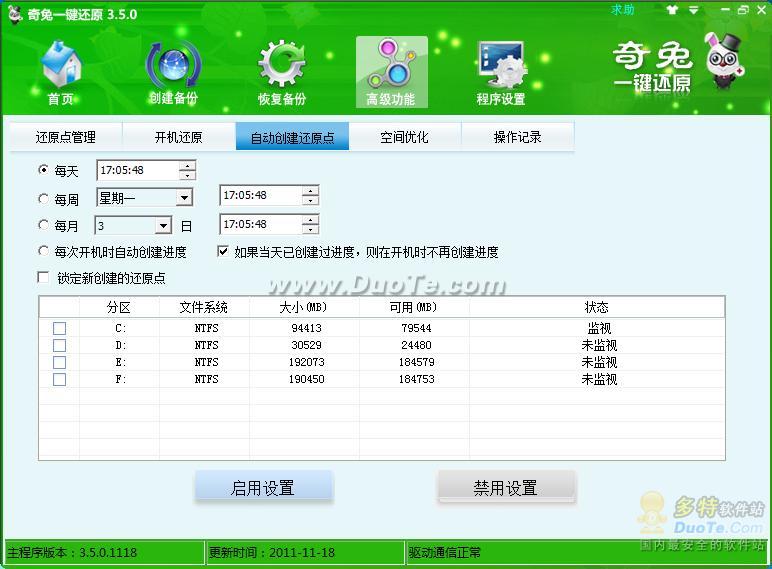Click the 分区 column header
This screenshot has height=569, width=772.
click(x=119, y=308)
